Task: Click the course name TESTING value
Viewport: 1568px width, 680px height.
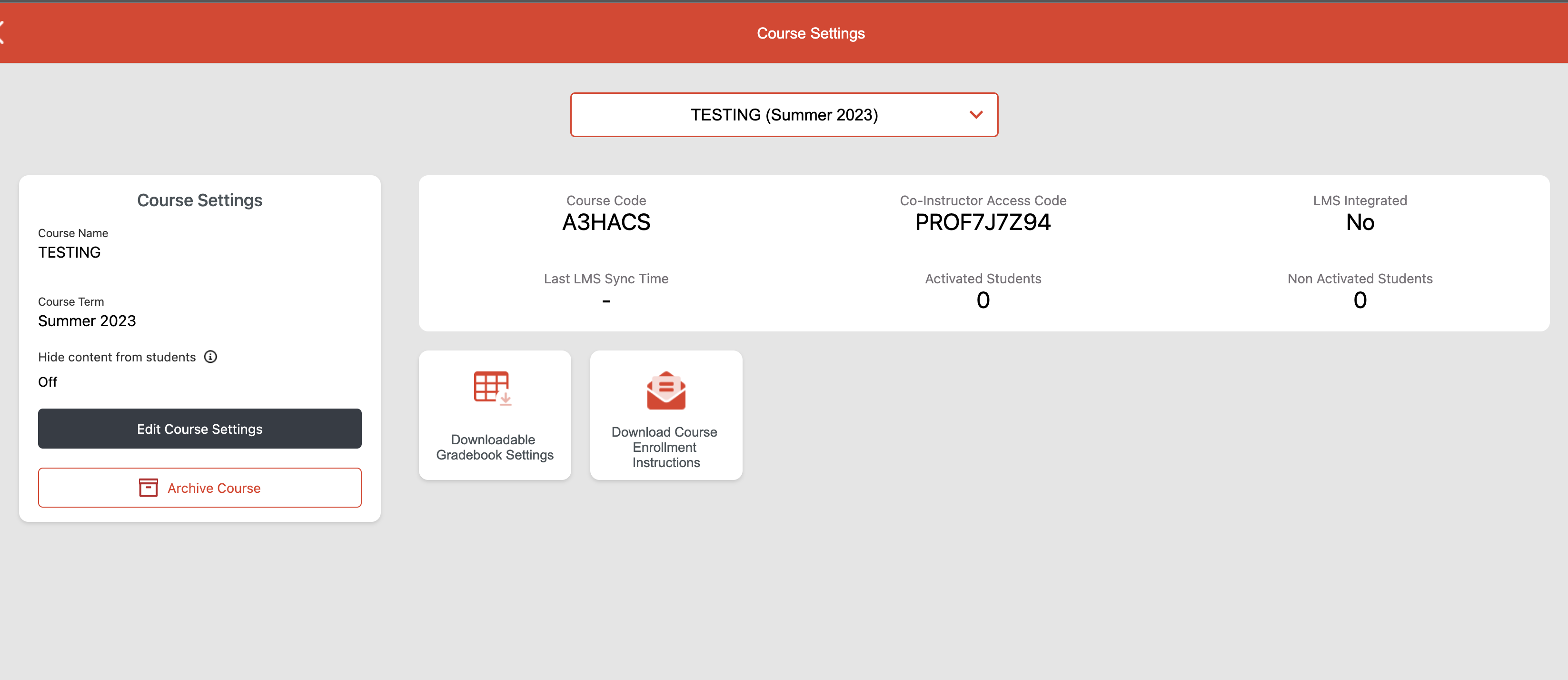Action: (x=69, y=252)
